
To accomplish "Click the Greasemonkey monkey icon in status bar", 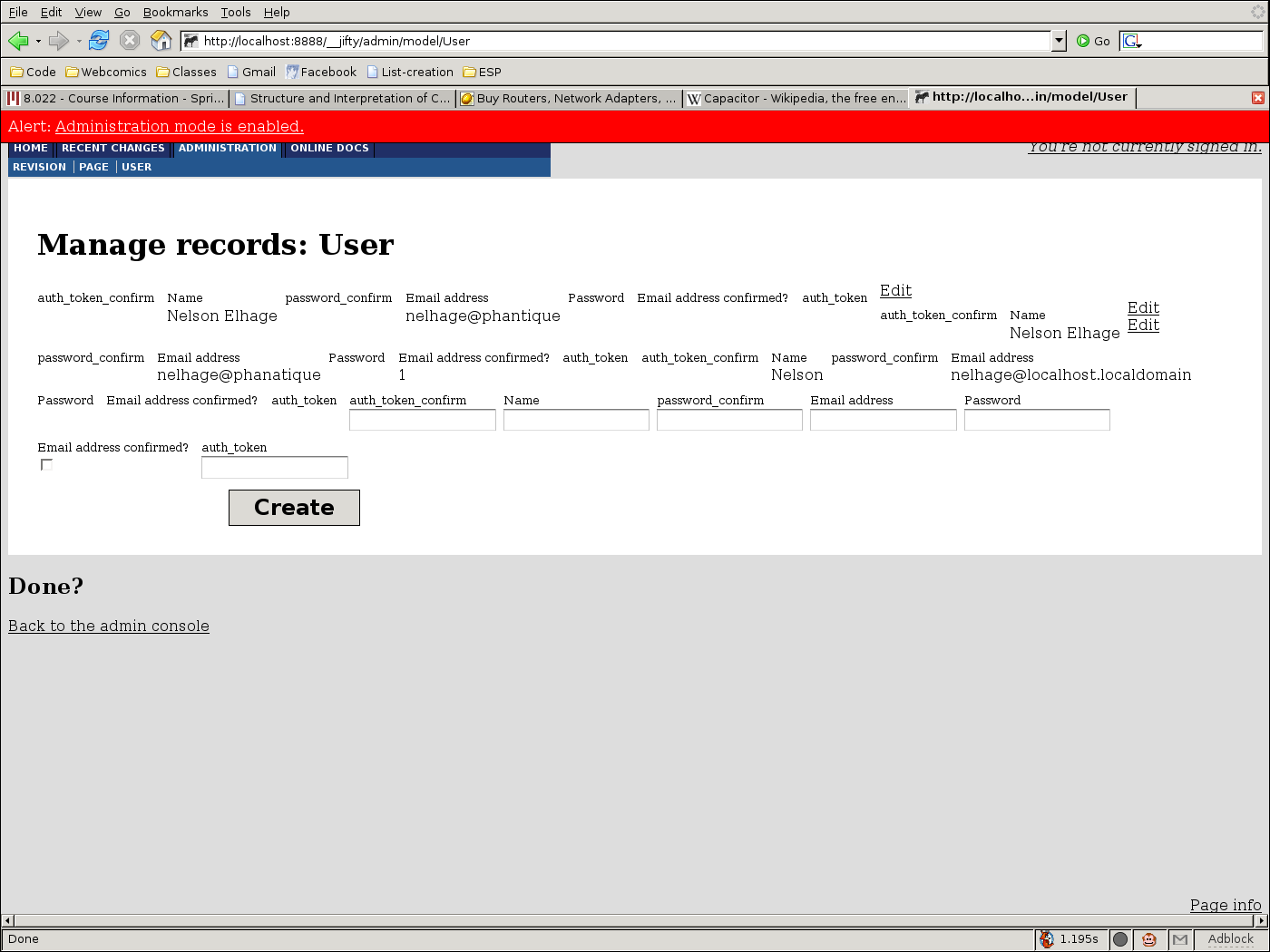I will (x=1148, y=939).
